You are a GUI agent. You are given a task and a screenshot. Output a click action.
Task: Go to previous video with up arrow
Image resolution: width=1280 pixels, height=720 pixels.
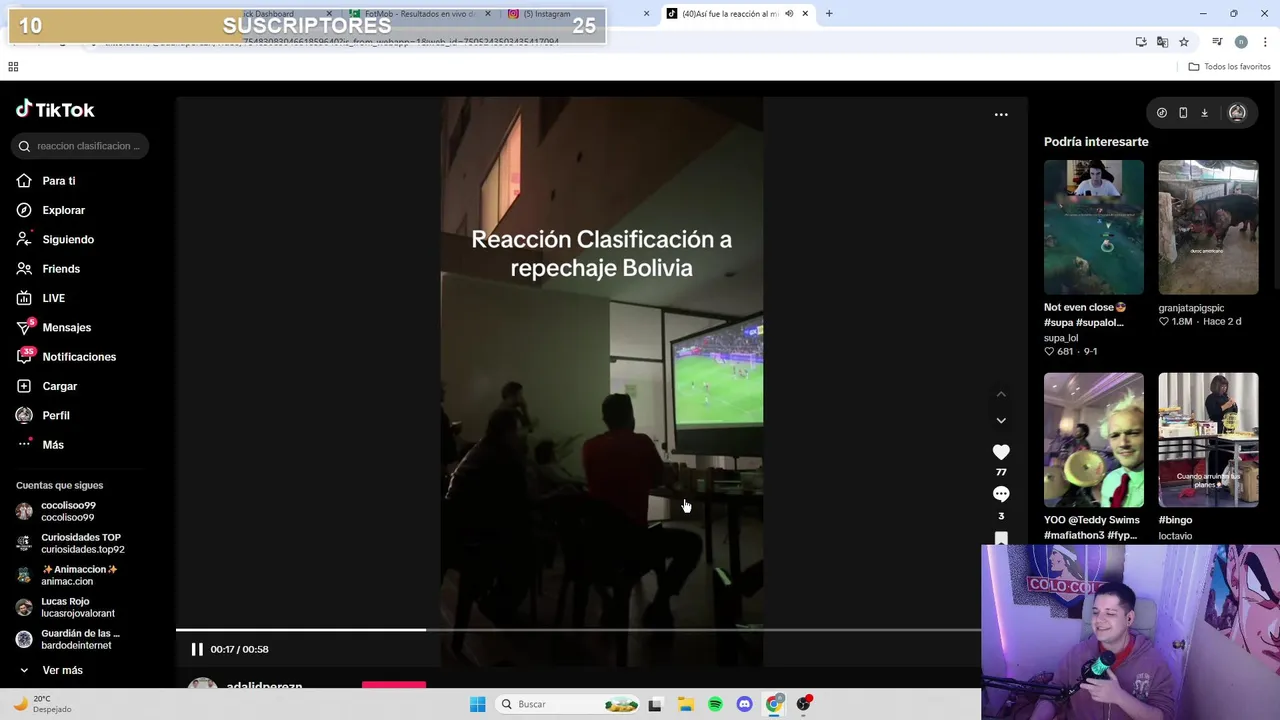point(1001,394)
